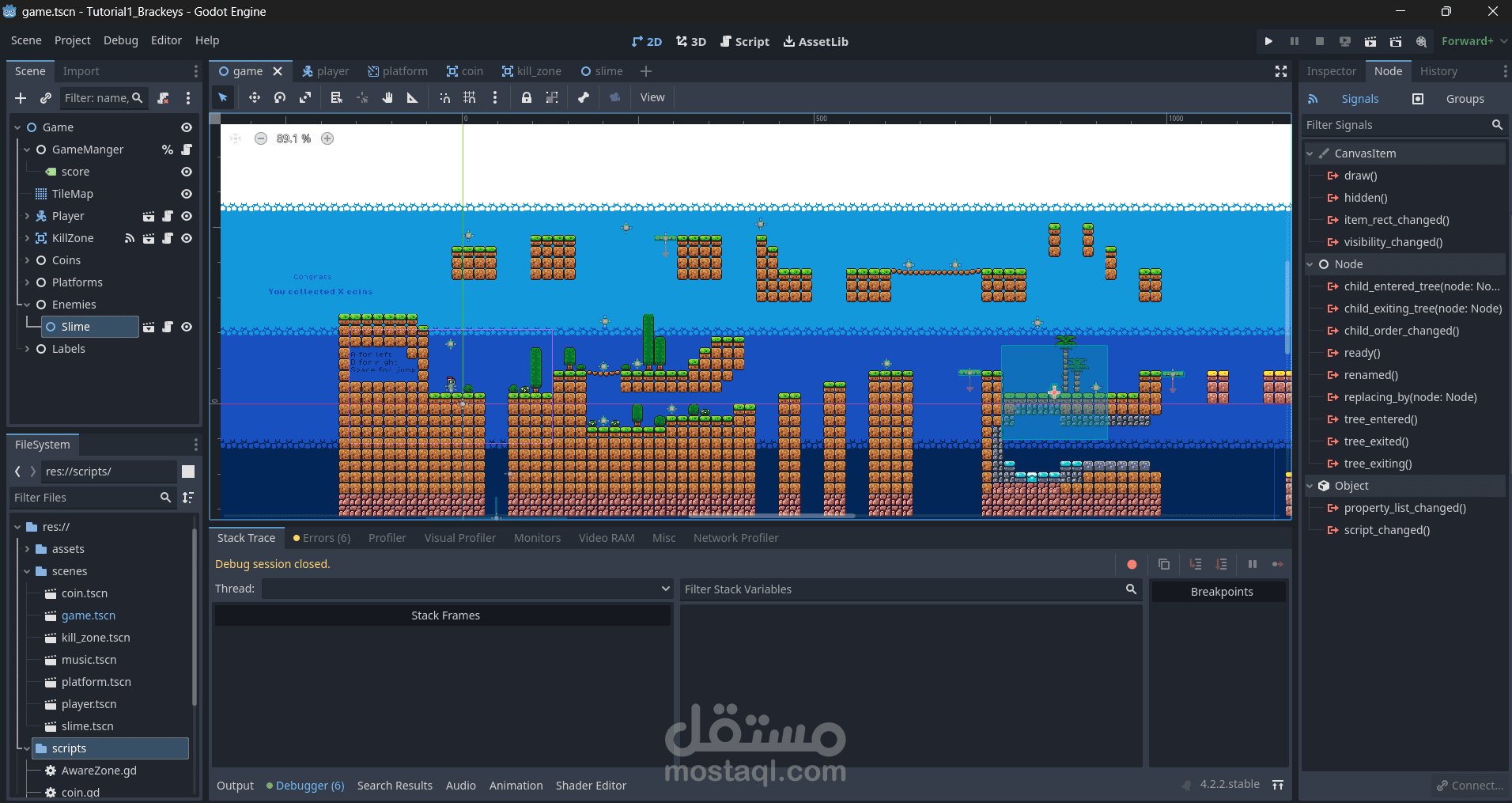Select the Ruler Mode tool
The image size is (1512, 803).
click(x=412, y=97)
